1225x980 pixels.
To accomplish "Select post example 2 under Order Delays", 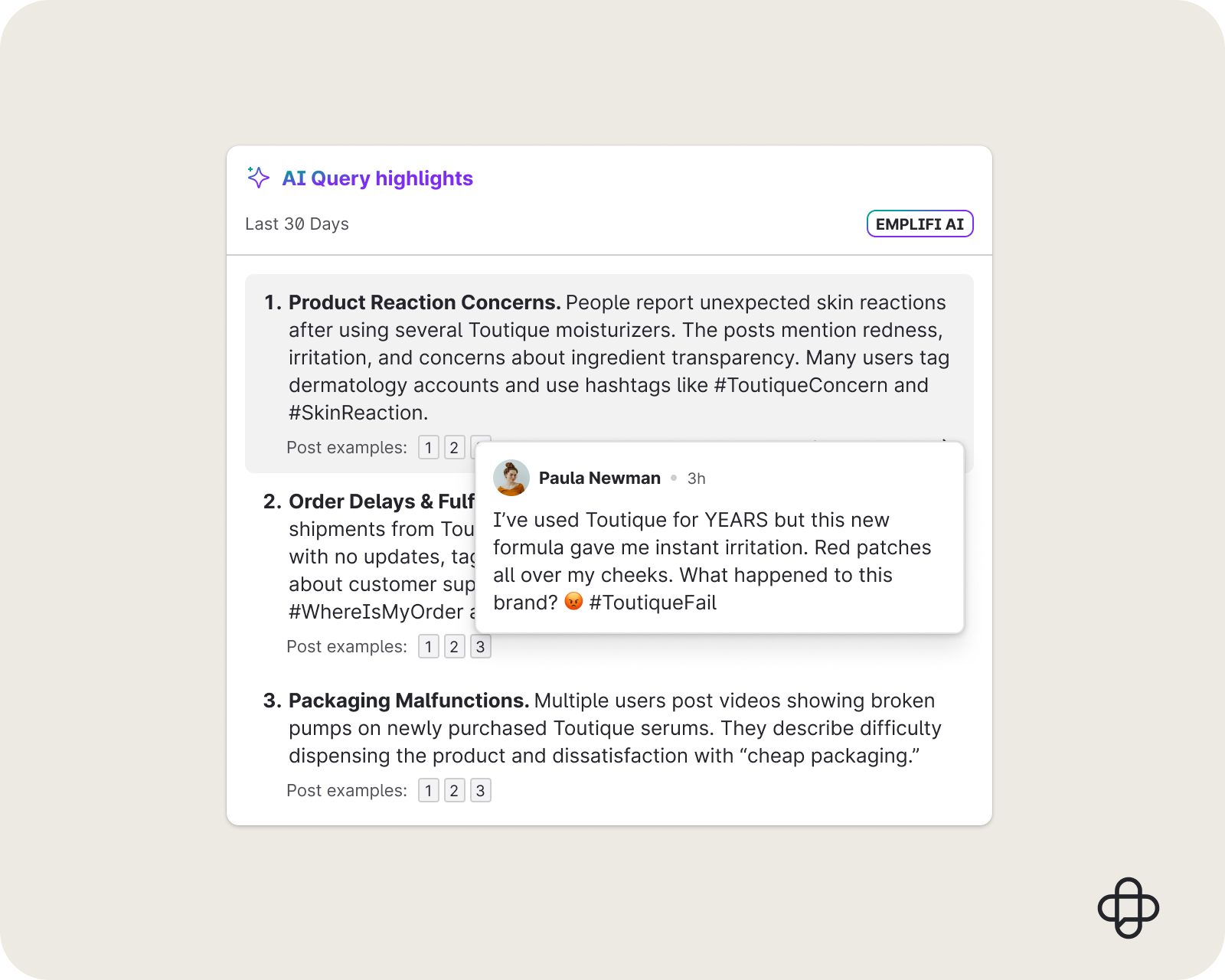I will [454, 646].
